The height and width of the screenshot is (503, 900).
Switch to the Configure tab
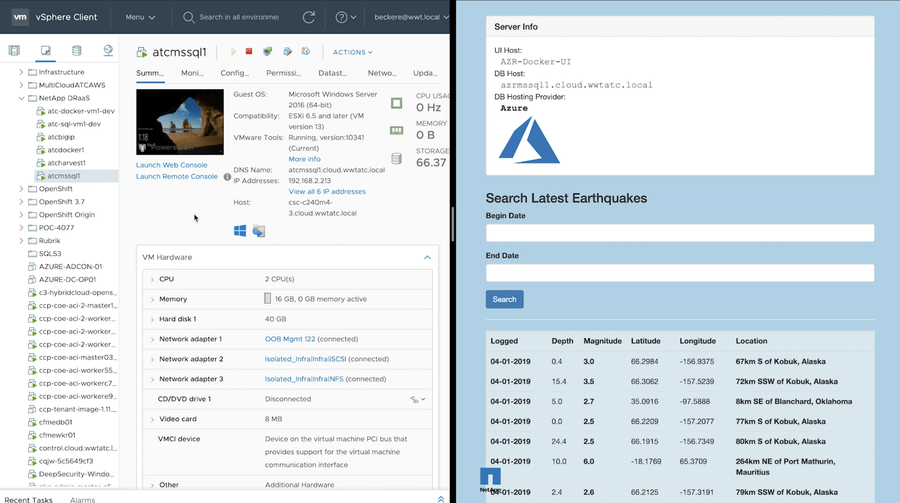pos(235,73)
